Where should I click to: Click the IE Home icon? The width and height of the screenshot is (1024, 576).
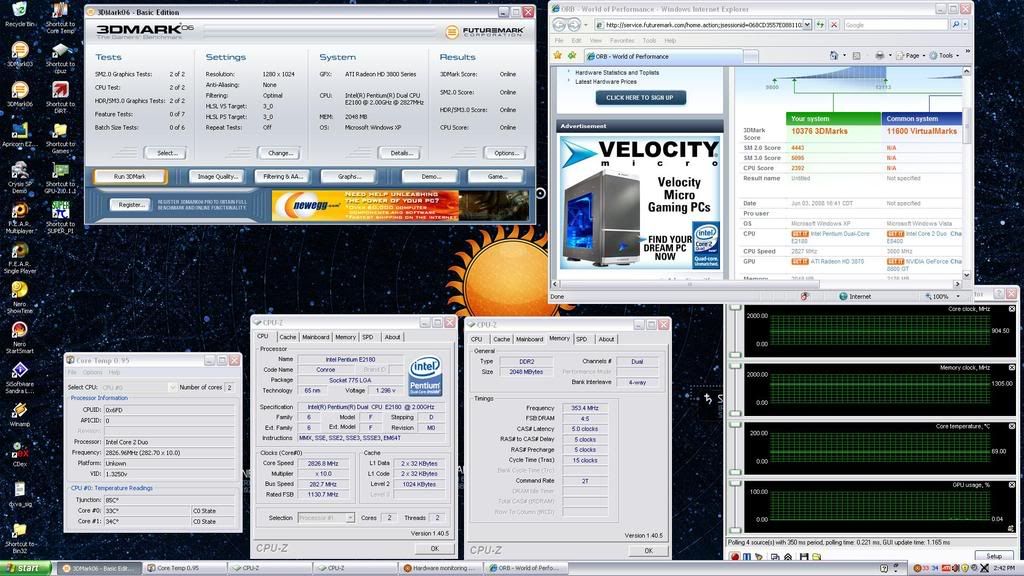(x=833, y=56)
